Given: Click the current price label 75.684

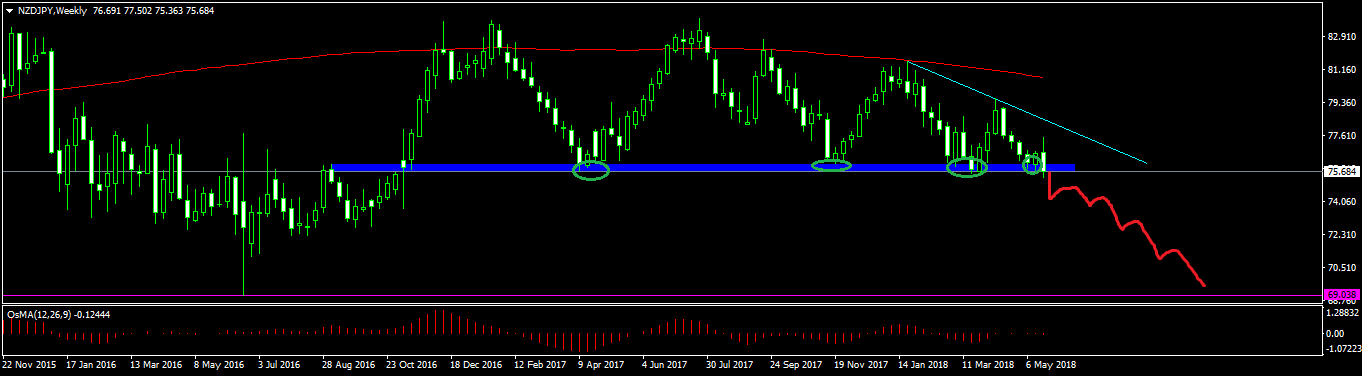Looking at the screenshot, I should (x=1341, y=172).
